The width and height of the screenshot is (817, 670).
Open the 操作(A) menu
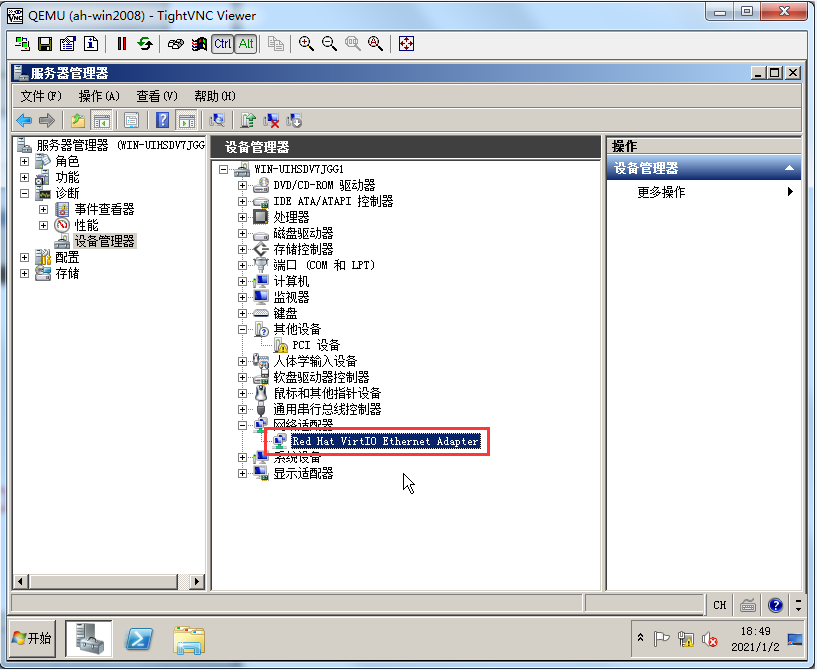click(99, 96)
